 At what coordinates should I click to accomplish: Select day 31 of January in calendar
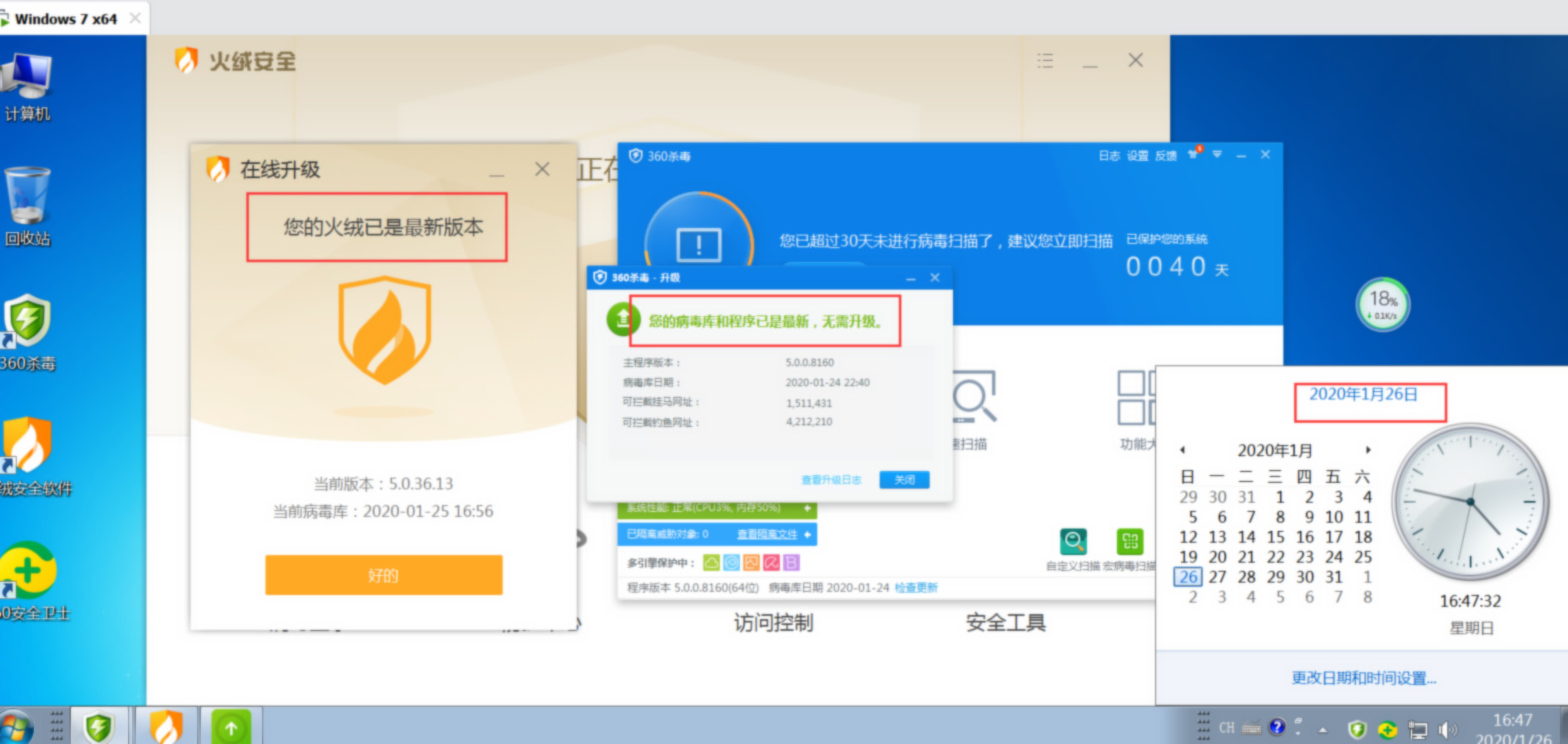coord(1334,577)
